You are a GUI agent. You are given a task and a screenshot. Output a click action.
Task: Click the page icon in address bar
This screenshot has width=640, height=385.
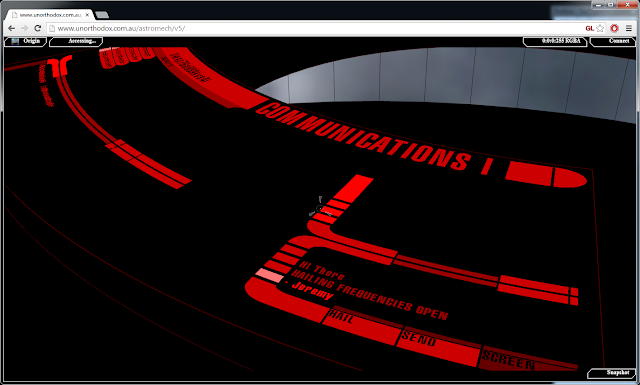(52, 29)
